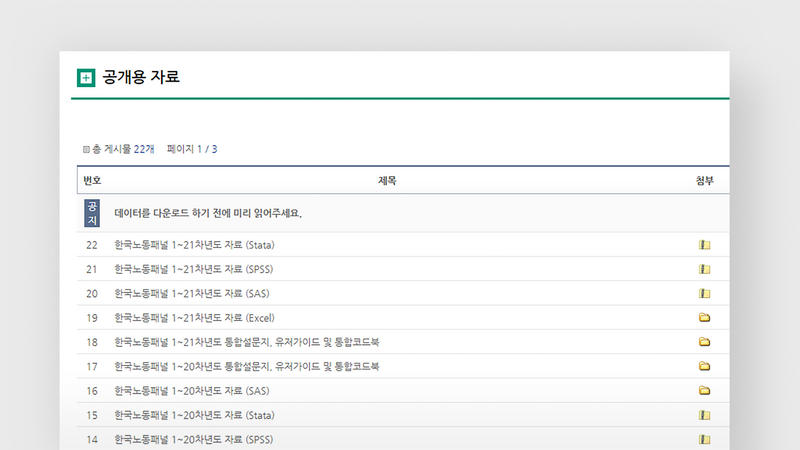Click the 공지 notice badge
Image resolution: width=800 pixels, height=450 pixels.
pyautogui.click(x=92, y=213)
